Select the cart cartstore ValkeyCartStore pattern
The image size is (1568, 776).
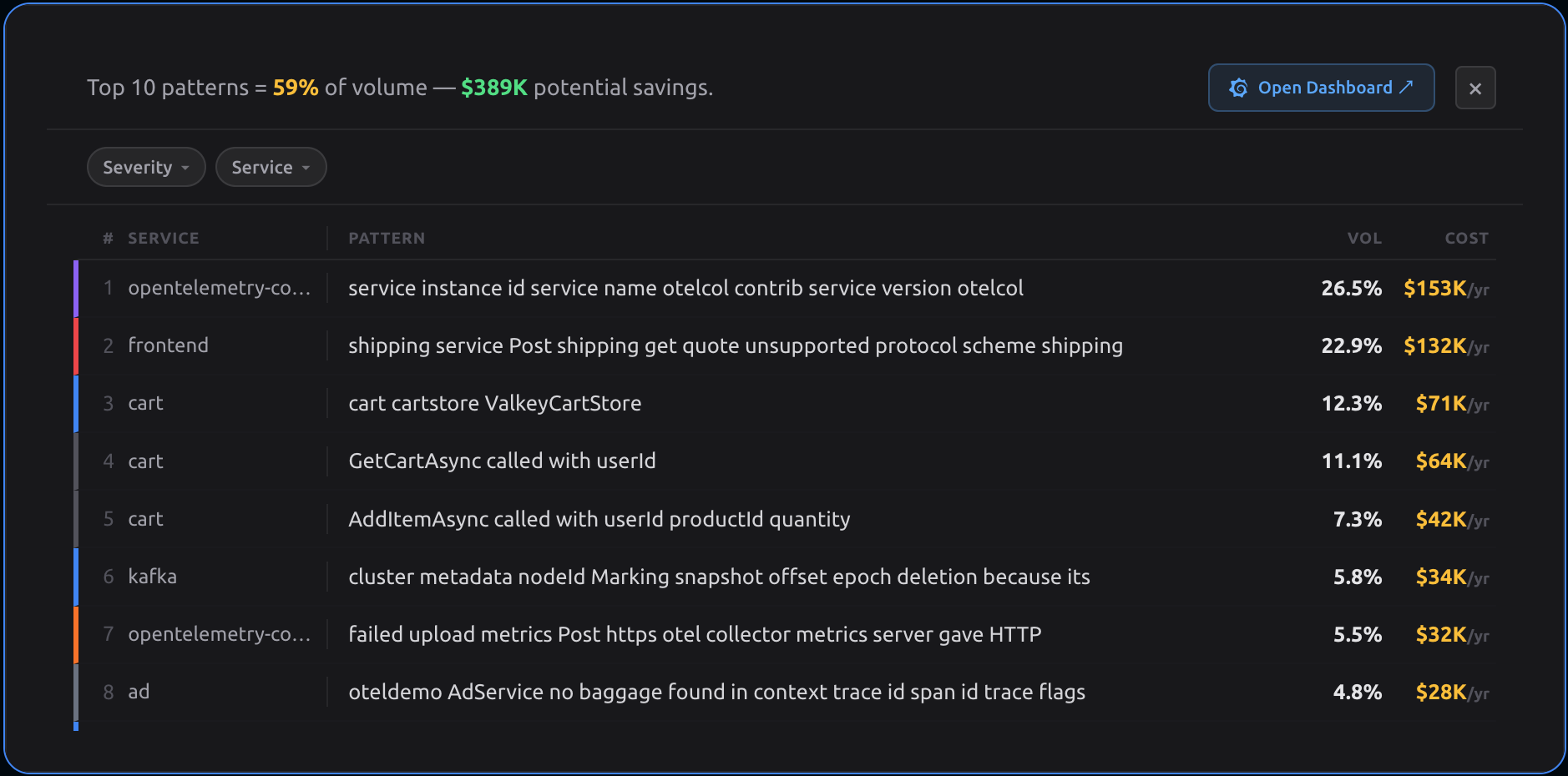point(494,403)
